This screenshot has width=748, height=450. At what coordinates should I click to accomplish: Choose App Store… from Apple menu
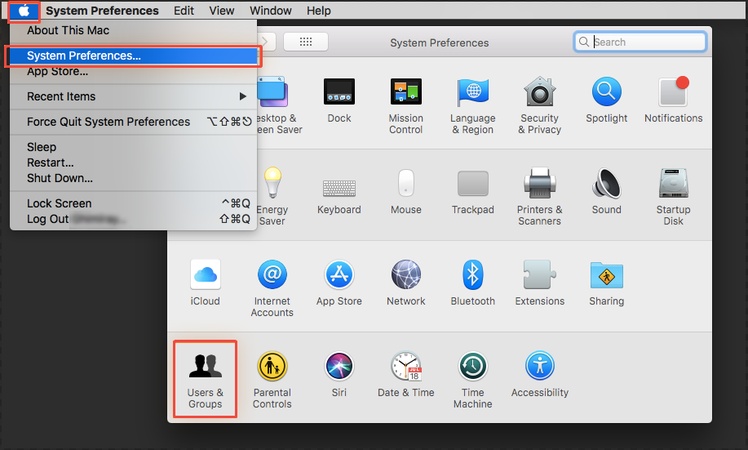134,72
